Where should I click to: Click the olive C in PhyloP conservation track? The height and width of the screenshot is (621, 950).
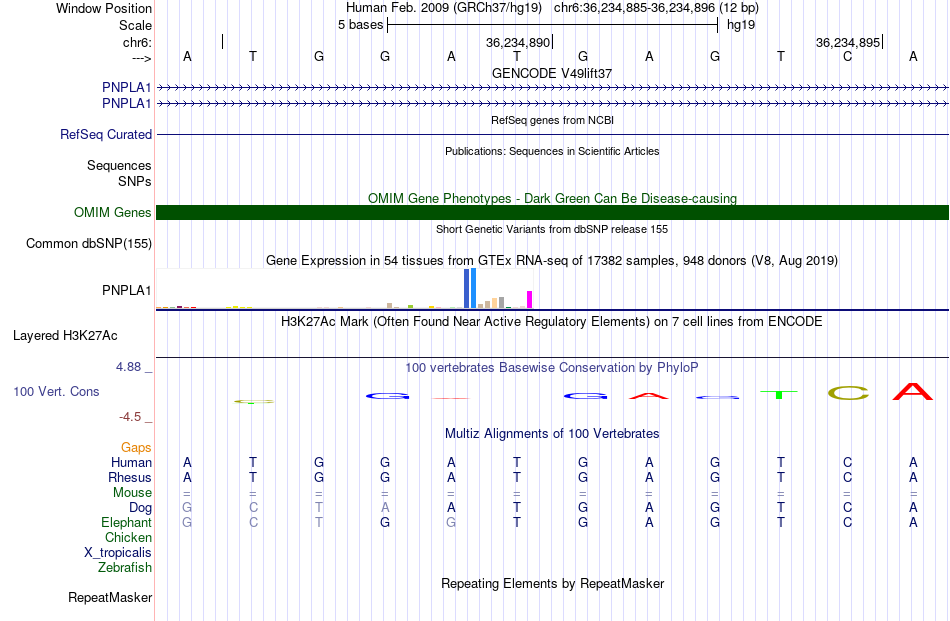pos(848,393)
